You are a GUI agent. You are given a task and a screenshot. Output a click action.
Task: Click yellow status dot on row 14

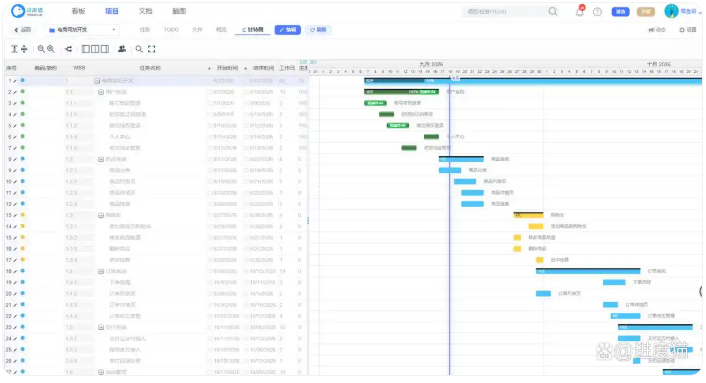pyautogui.click(x=23, y=226)
